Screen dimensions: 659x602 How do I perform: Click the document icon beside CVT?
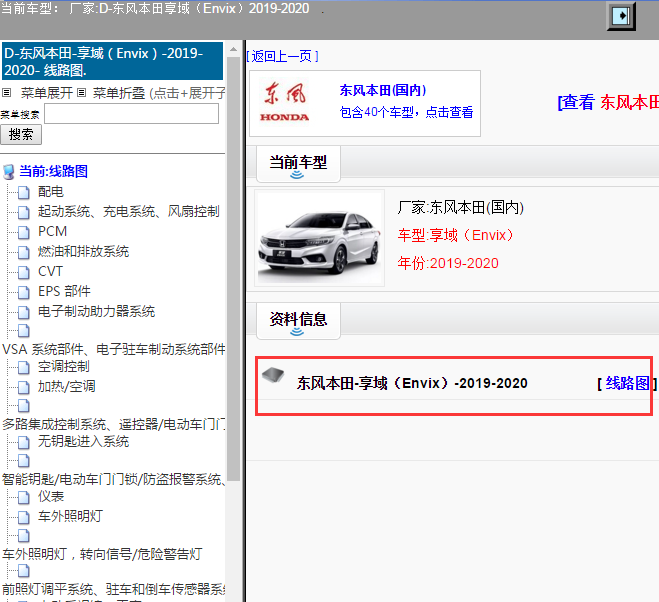tap(24, 272)
